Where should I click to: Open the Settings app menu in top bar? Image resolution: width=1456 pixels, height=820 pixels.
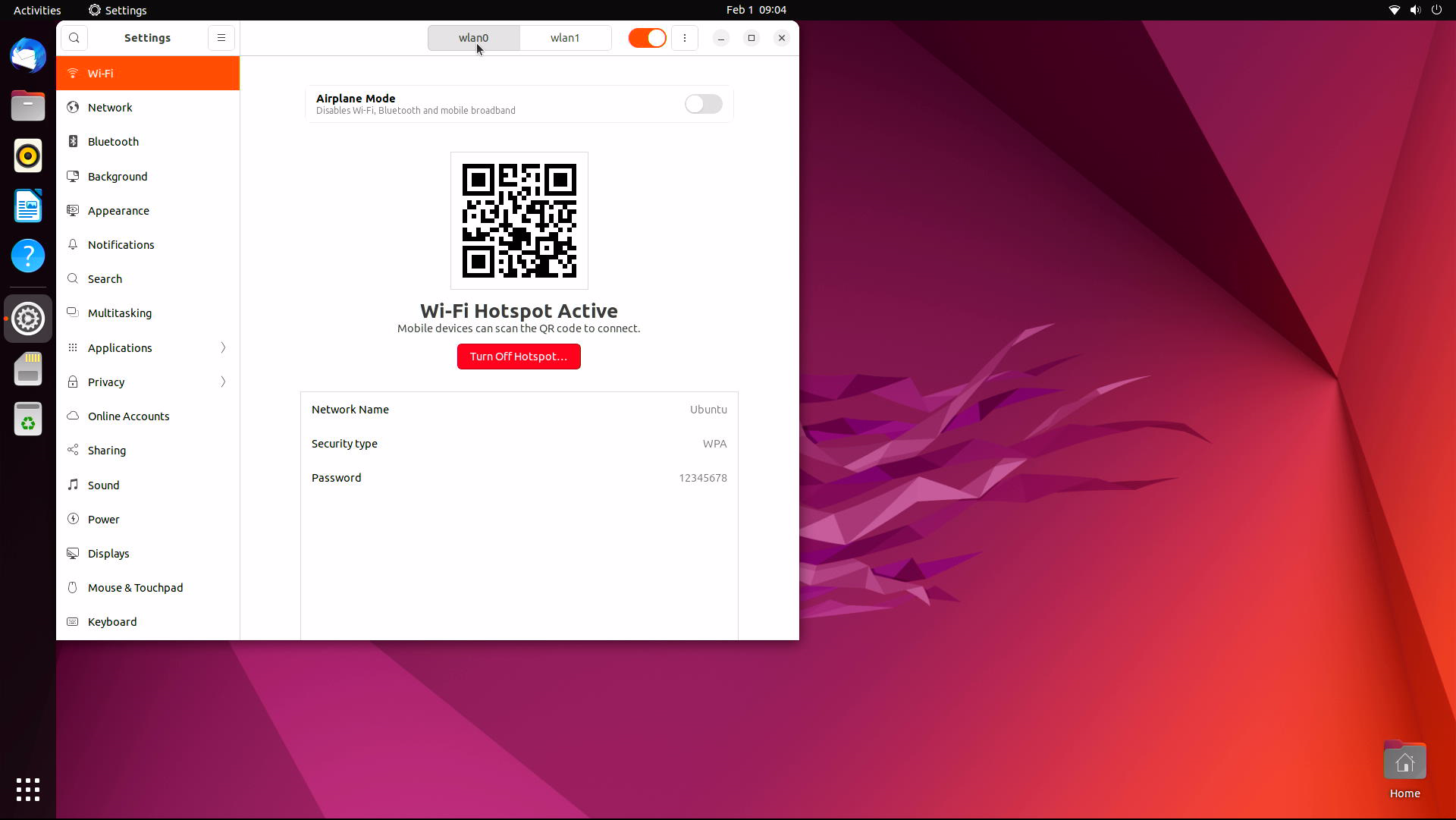pos(118,10)
